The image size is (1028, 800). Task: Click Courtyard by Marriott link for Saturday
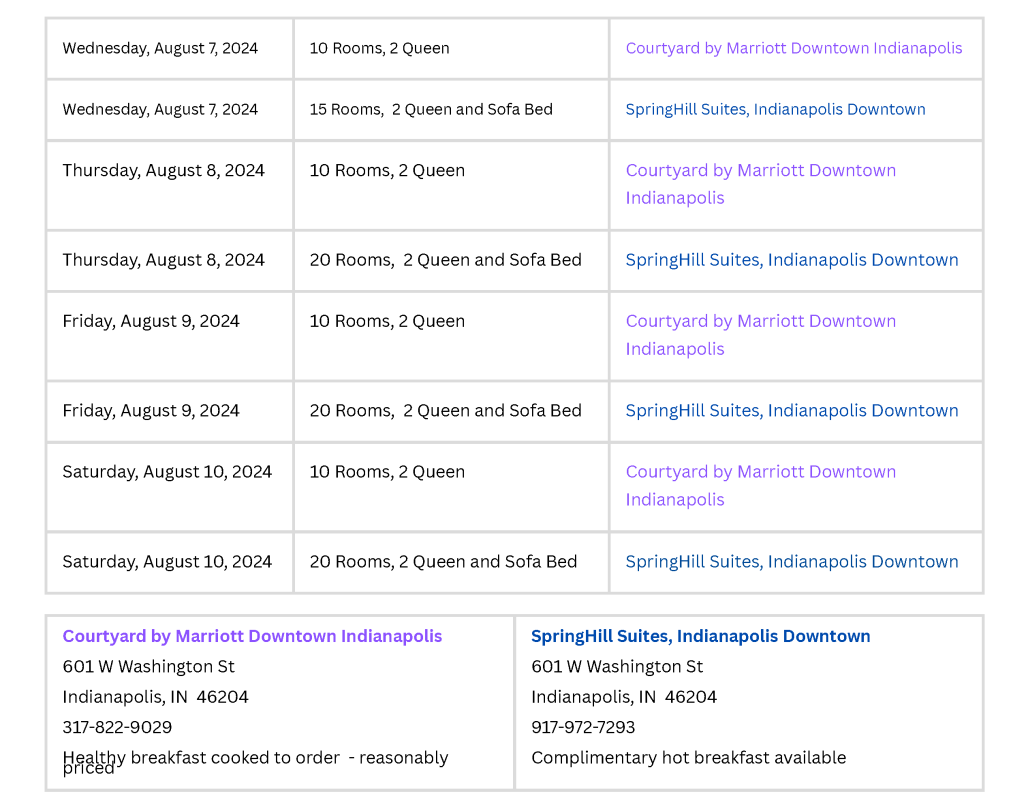pos(761,486)
